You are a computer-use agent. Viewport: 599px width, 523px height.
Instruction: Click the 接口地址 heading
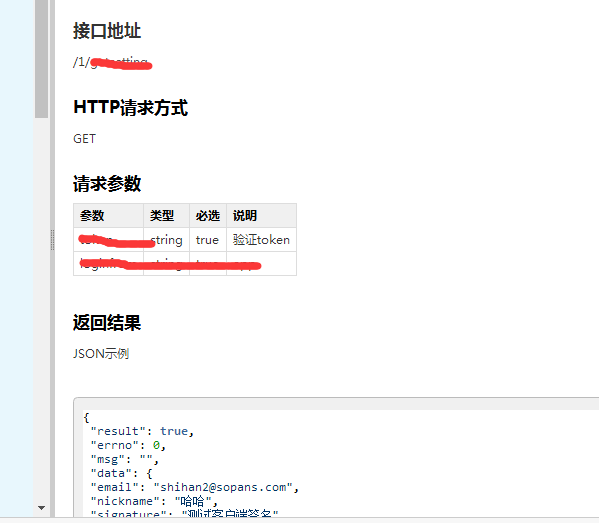[107, 31]
